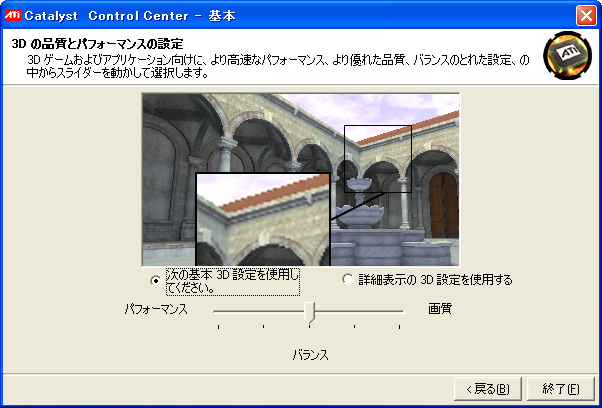Viewport: 602px width, 408px height.
Task: Select the basic 3D settings radio button
Action: click(154, 280)
